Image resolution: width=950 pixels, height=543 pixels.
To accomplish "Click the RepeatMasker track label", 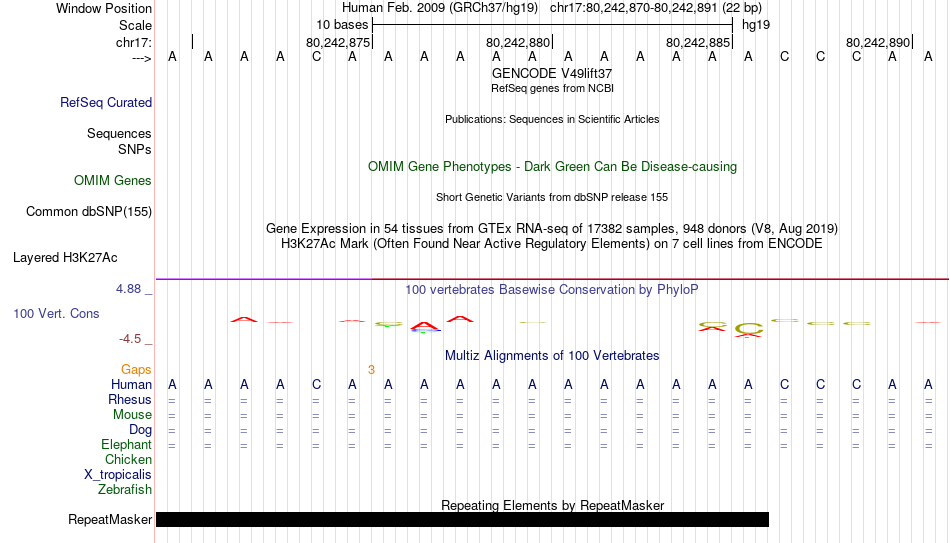I will [110, 519].
